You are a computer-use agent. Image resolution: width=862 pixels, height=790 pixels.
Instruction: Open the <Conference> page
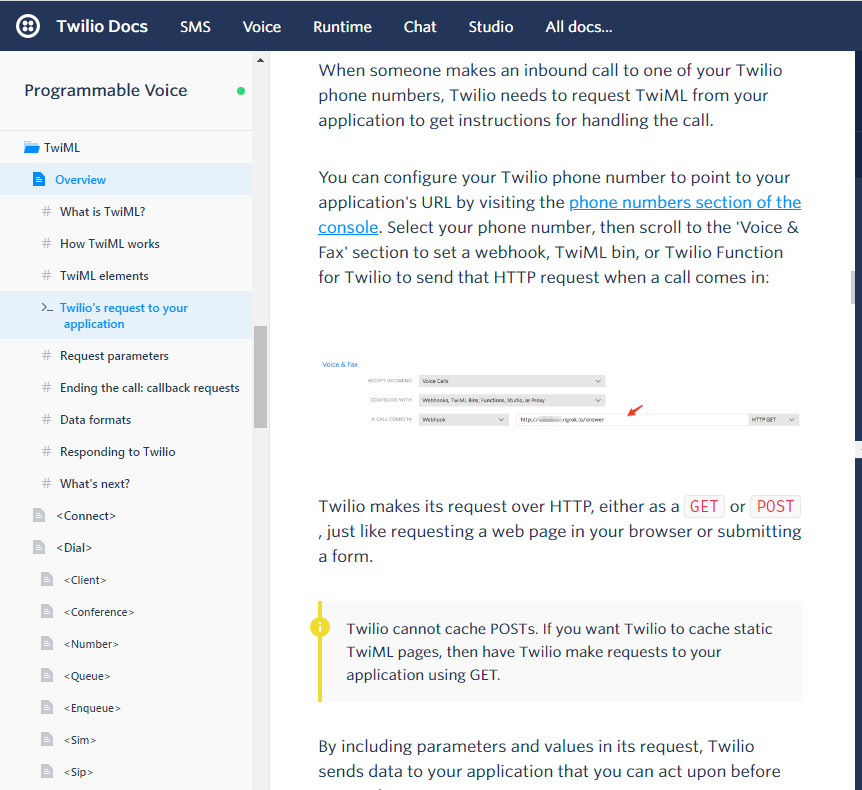pos(99,612)
